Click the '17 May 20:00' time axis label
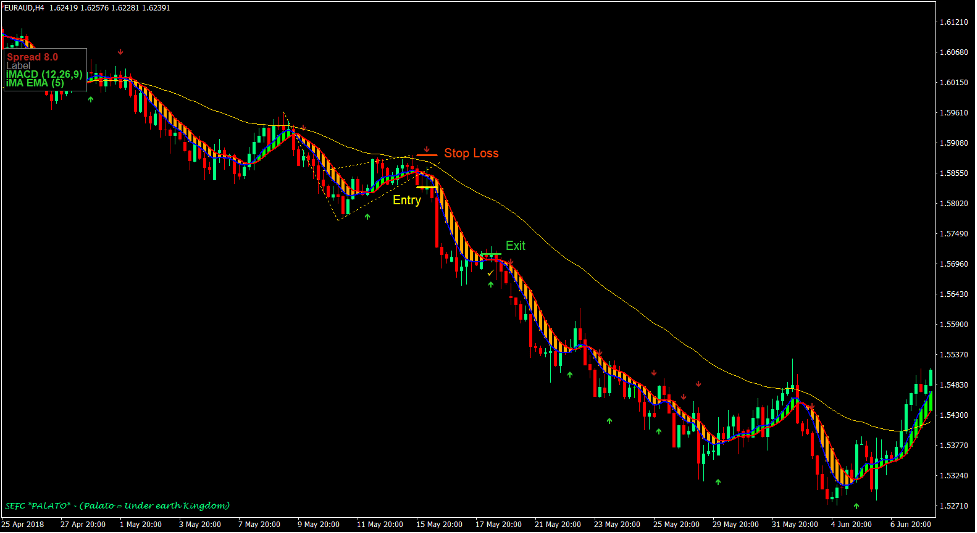 (498, 524)
